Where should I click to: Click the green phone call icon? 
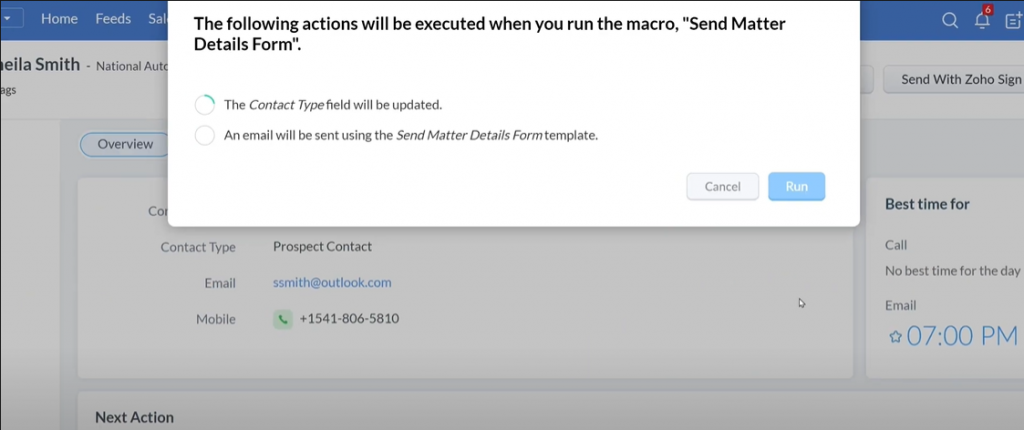pyautogui.click(x=283, y=320)
